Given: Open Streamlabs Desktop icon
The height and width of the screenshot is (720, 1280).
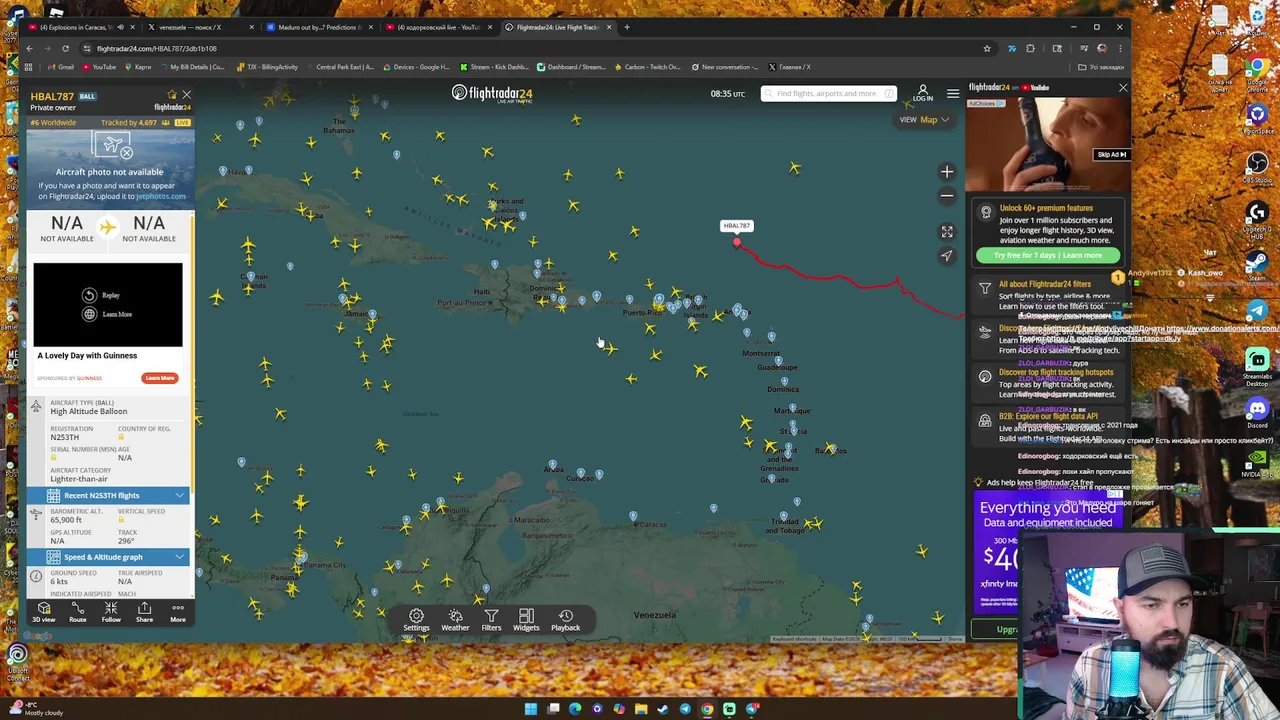Looking at the screenshot, I should click(1257, 365).
